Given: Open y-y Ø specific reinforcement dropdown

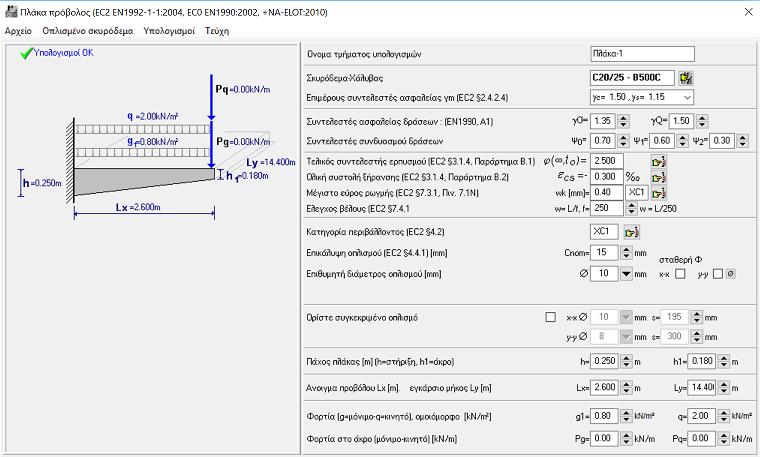Looking at the screenshot, I should click(626, 336).
